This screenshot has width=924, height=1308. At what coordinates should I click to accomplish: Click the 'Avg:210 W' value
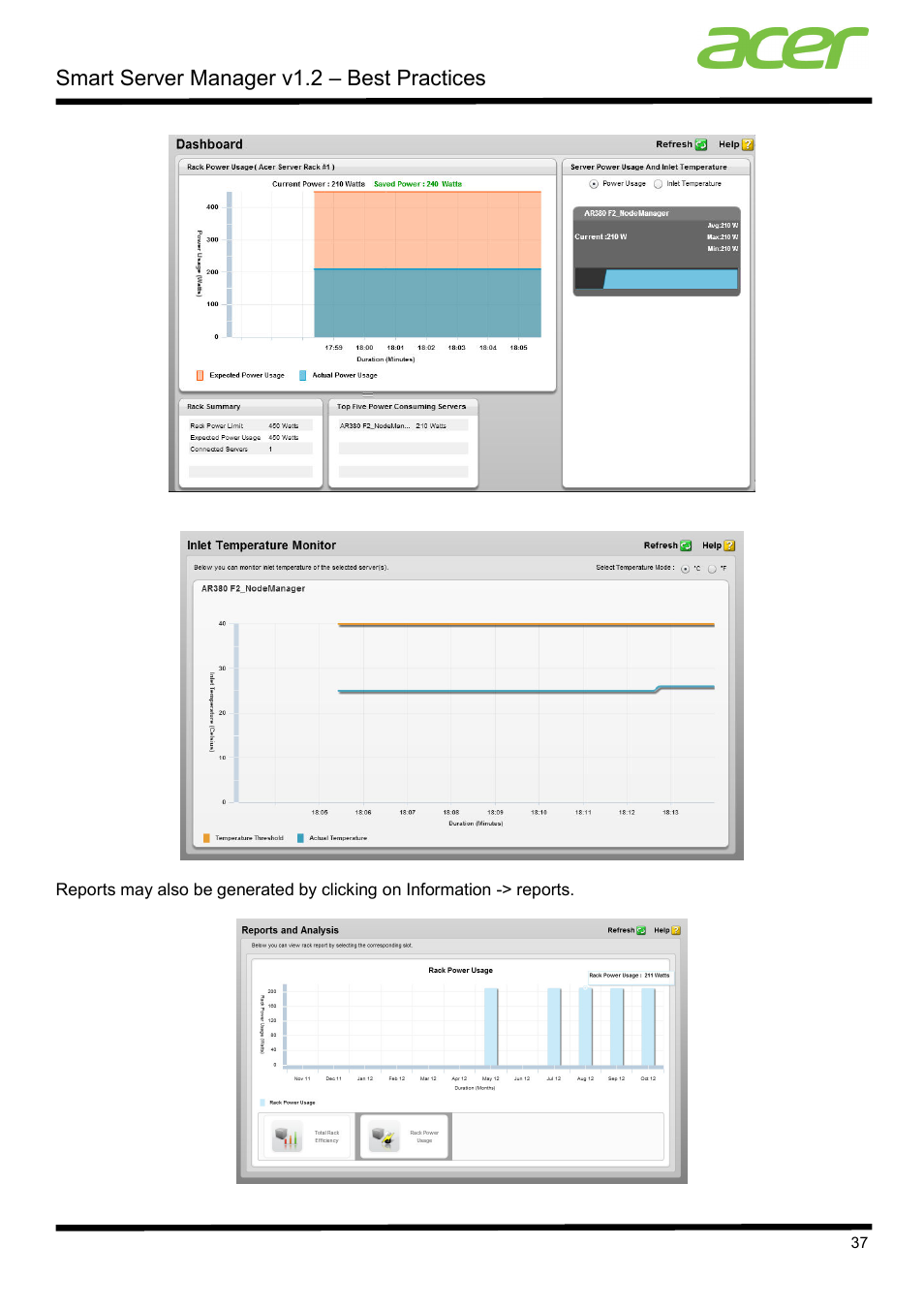coord(723,226)
